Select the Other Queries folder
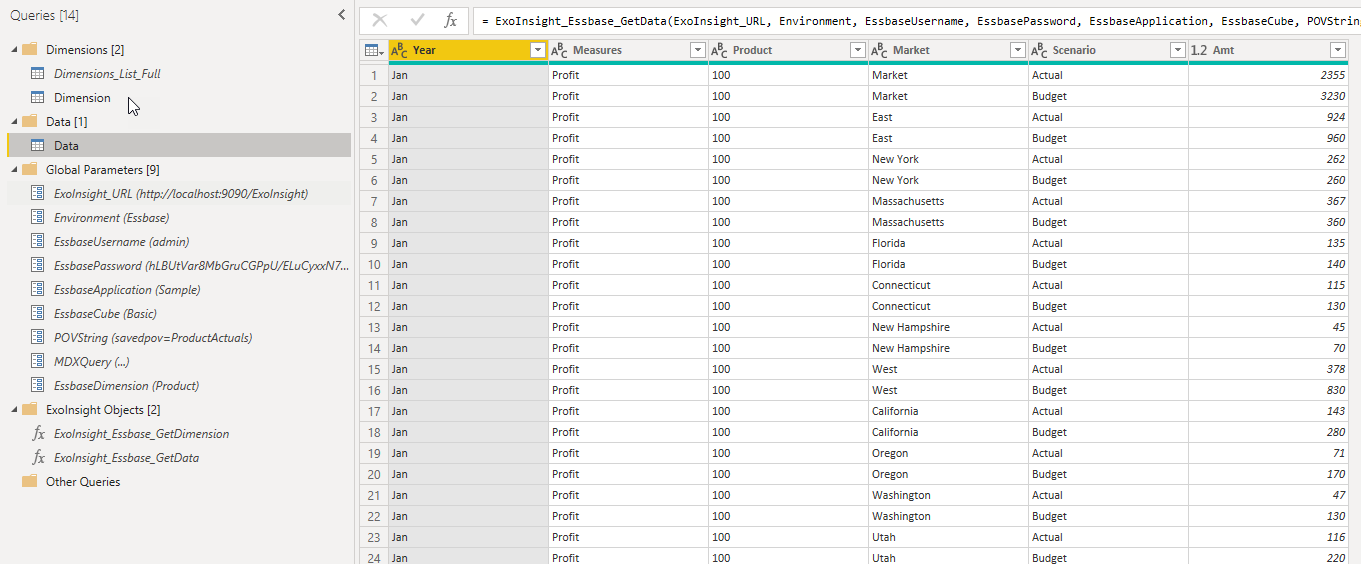Image resolution: width=1361 pixels, height=564 pixels. [x=83, y=481]
